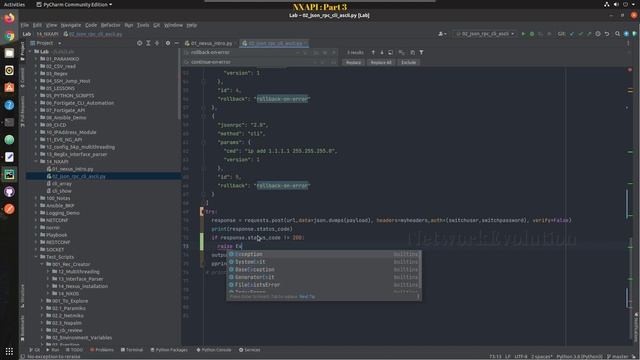Image resolution: width=640 pixels, height=360 pixels.
Task: Go to previous search occurrence arrow
Action: tap(373, 53)
